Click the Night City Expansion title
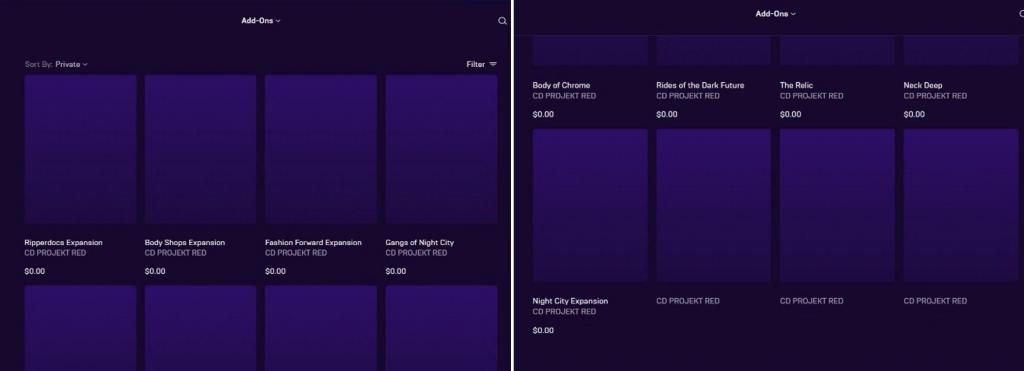1024x371 pixels. click(570, 301)
